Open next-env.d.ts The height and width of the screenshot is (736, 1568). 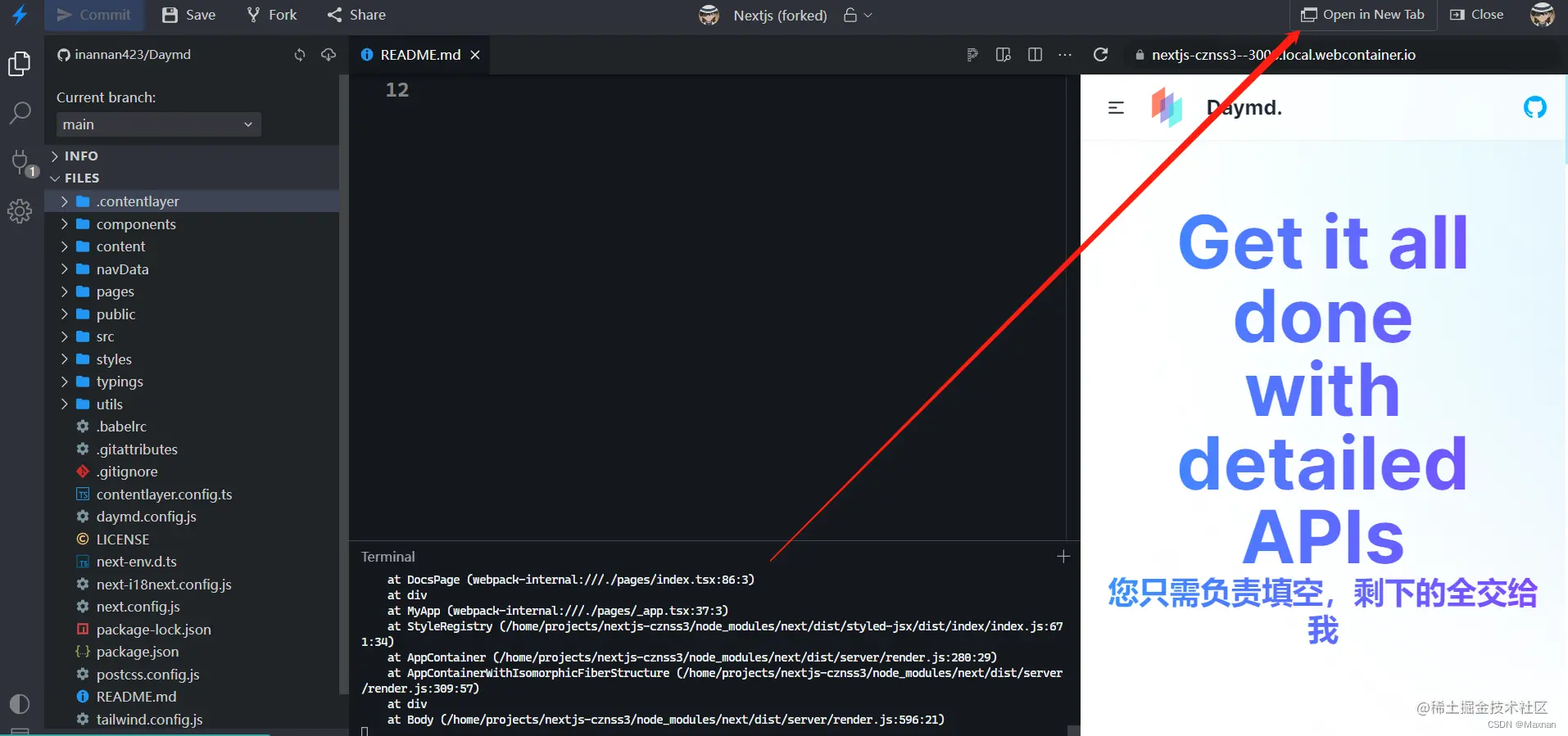pos(192,562)
